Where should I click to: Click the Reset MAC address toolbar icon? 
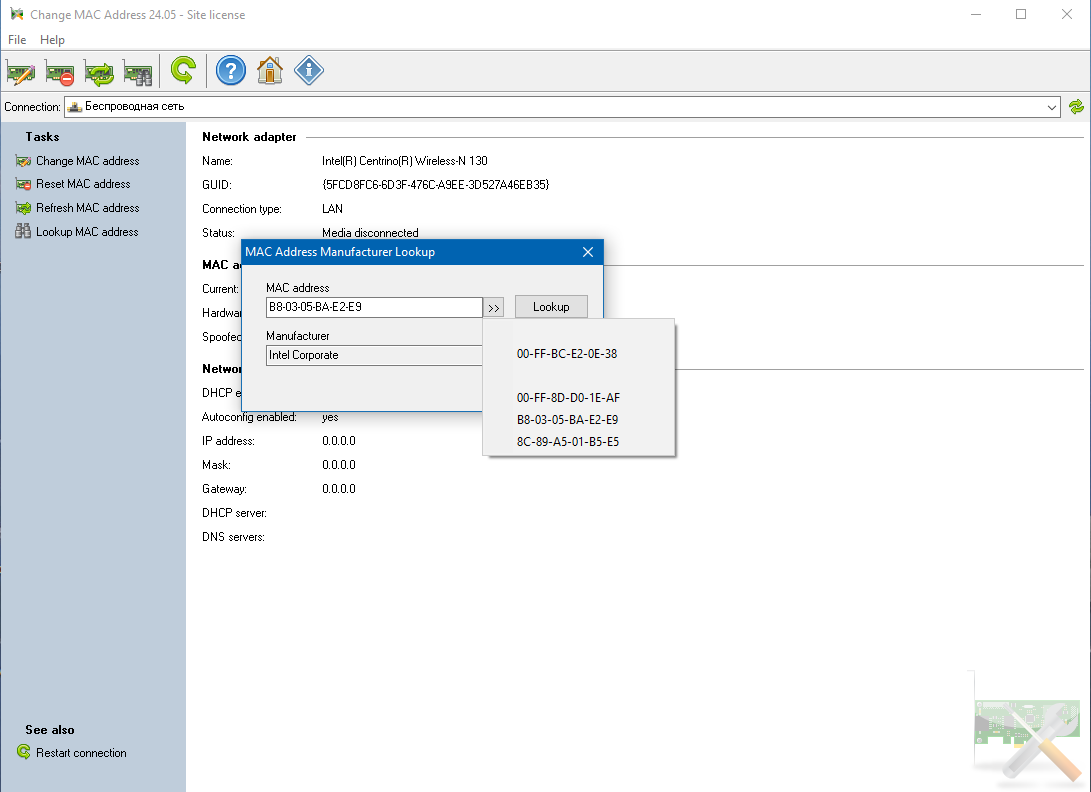[x=60, y=71]
